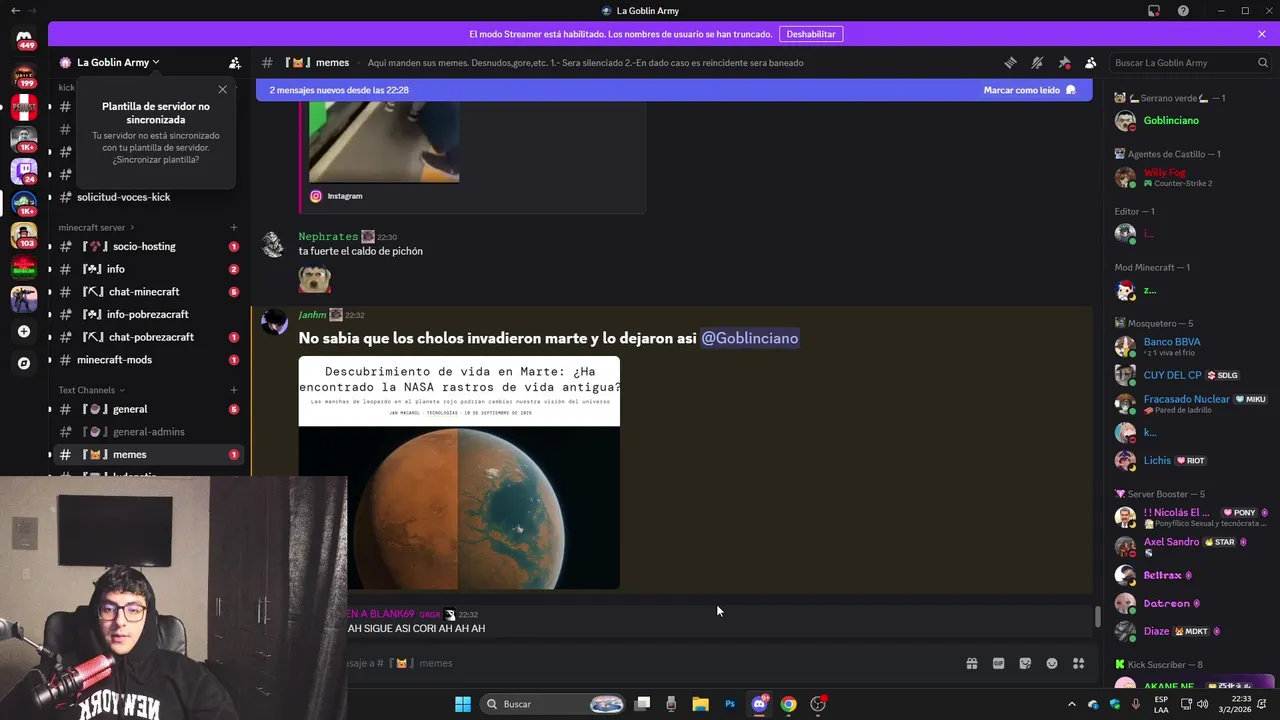Open general text channel

coord(150,409)
